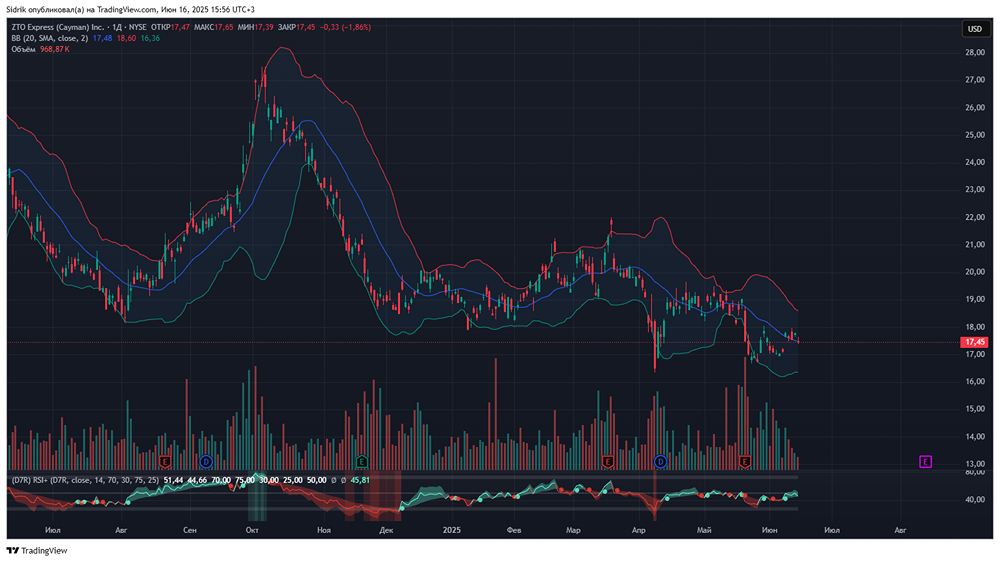
Task: Click the red E earnings marker below August
Action: (165, 461)
